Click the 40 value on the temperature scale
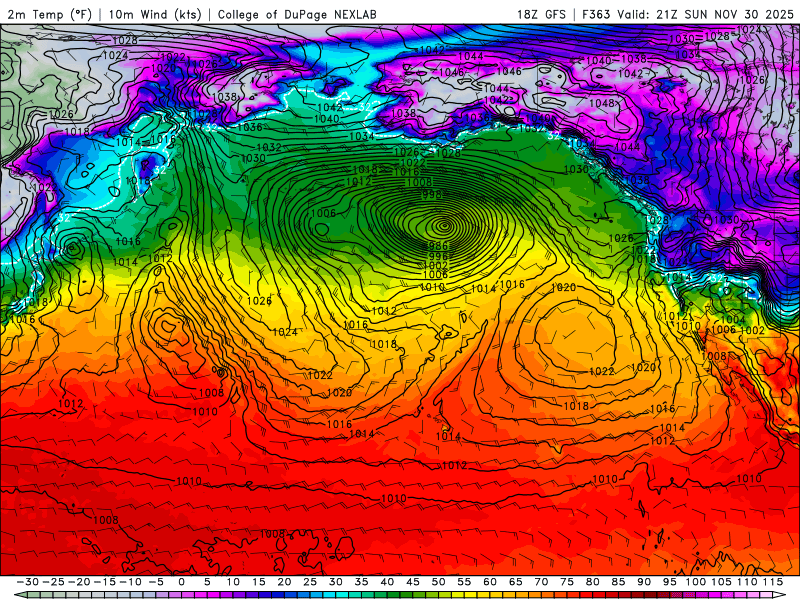The image size is (800, 600). (x=387, y=582)
